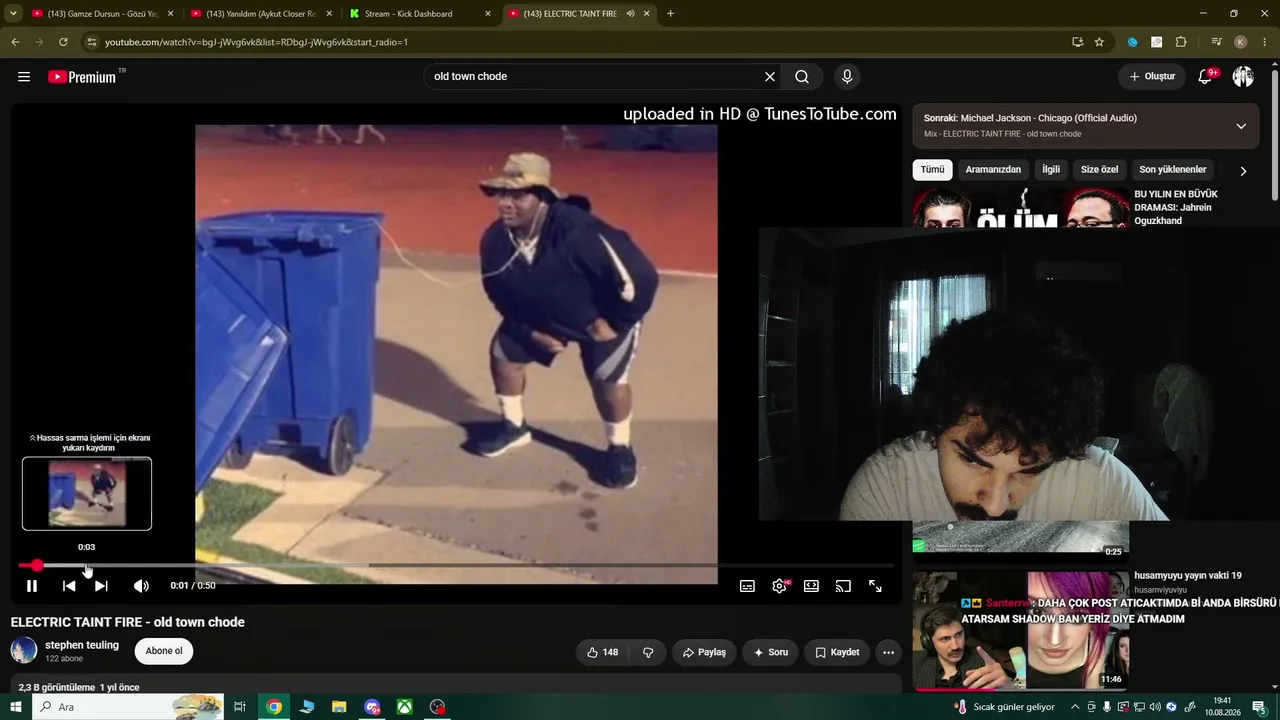Mute the tab via its speaker icon
The image size is (1280, 720).
click(630, 14)
